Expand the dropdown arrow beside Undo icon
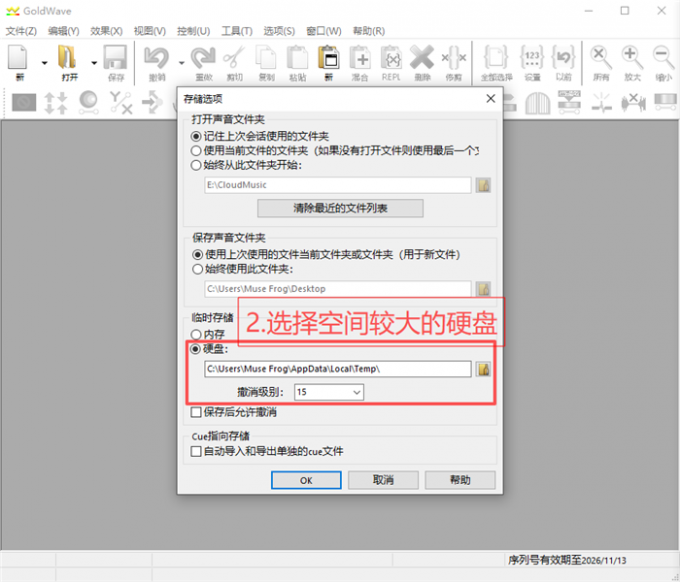This screenshot has width=680, height=582. (181, 61)
